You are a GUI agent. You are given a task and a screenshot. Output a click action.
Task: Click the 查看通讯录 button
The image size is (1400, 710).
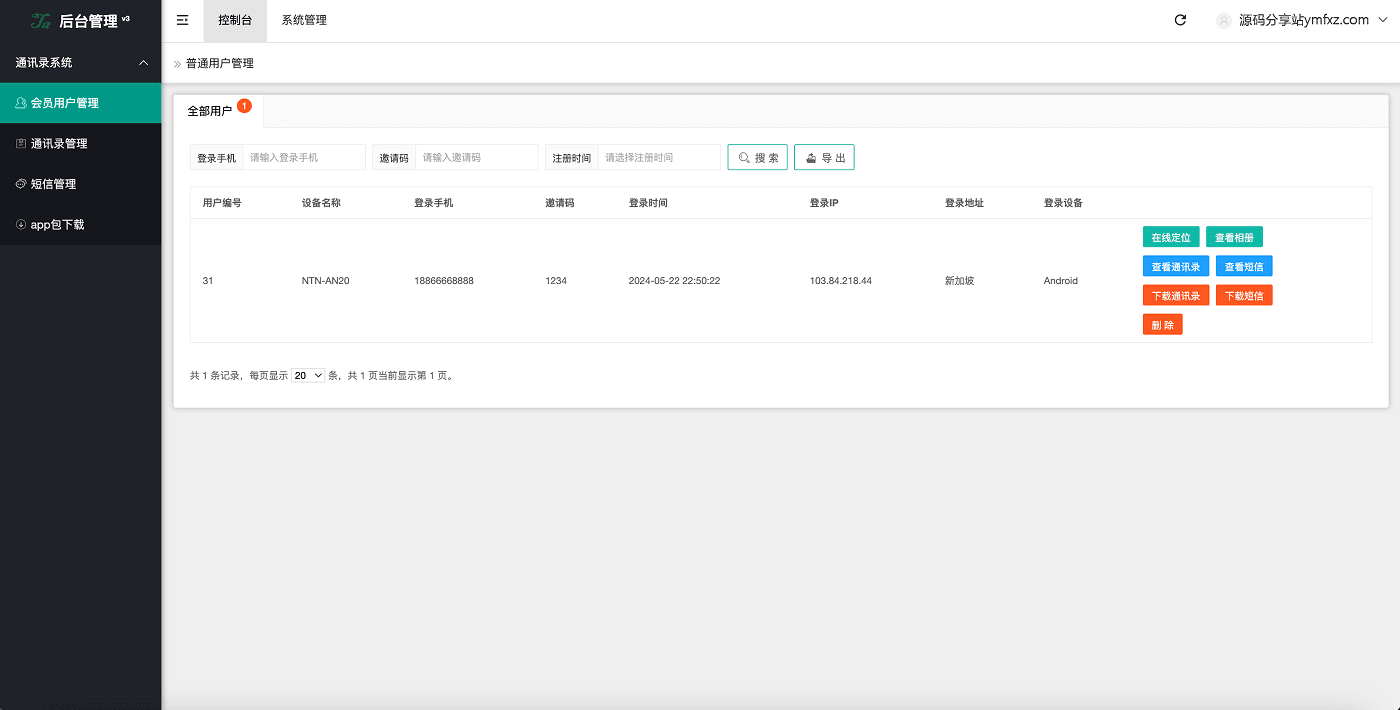click(1176, 266)
